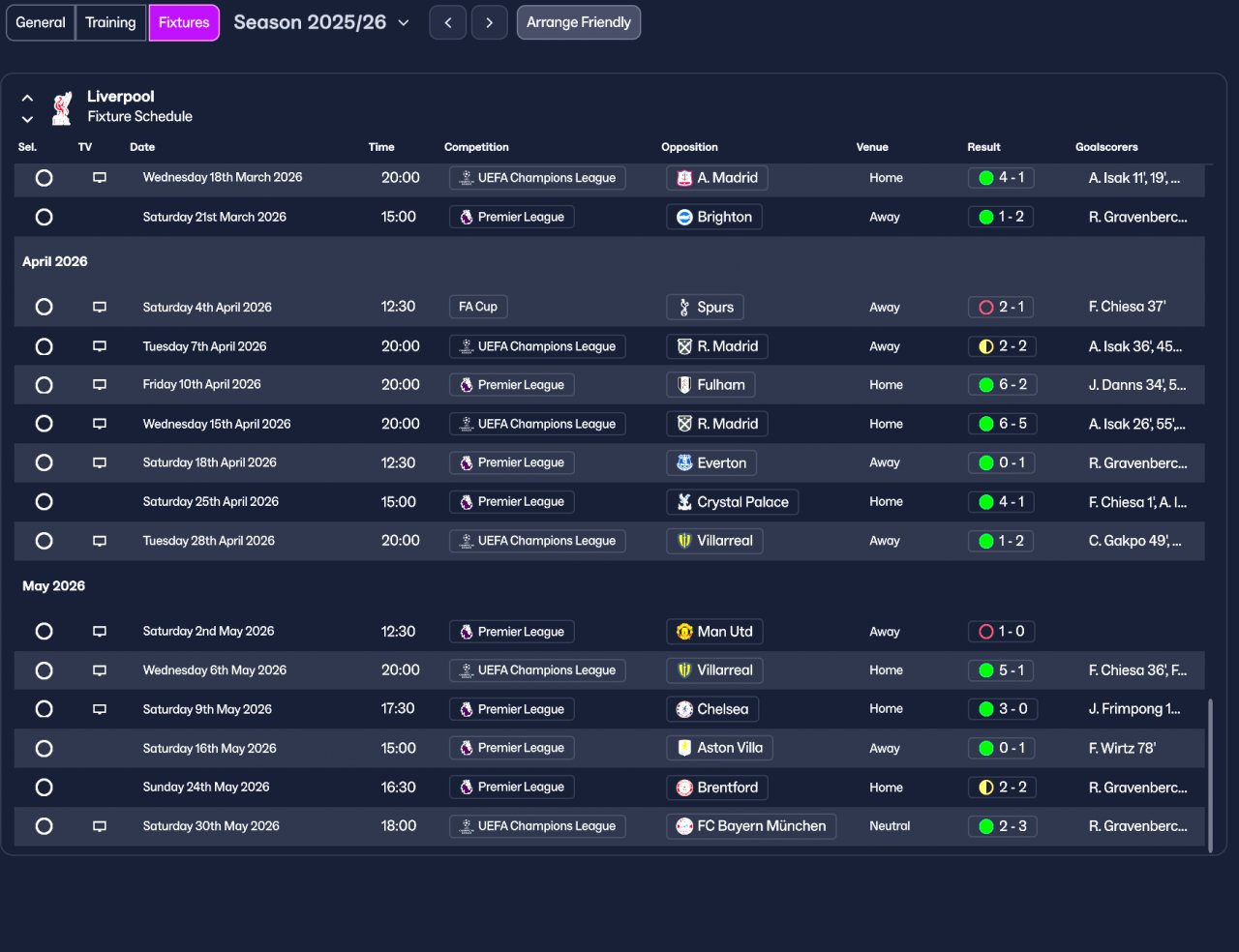This screenshot has height=952, width=1239.
Task: Click the A. Madrid club badge
Action: 684,178
